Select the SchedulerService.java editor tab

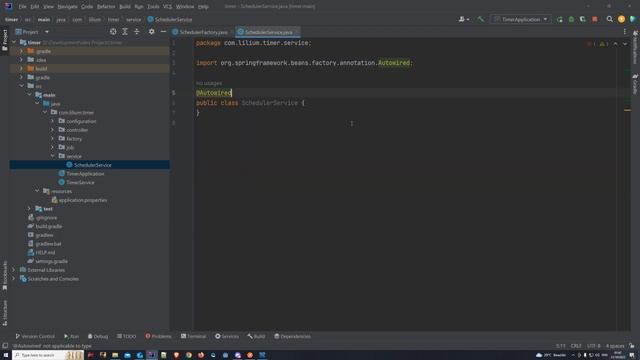[268, 32]
